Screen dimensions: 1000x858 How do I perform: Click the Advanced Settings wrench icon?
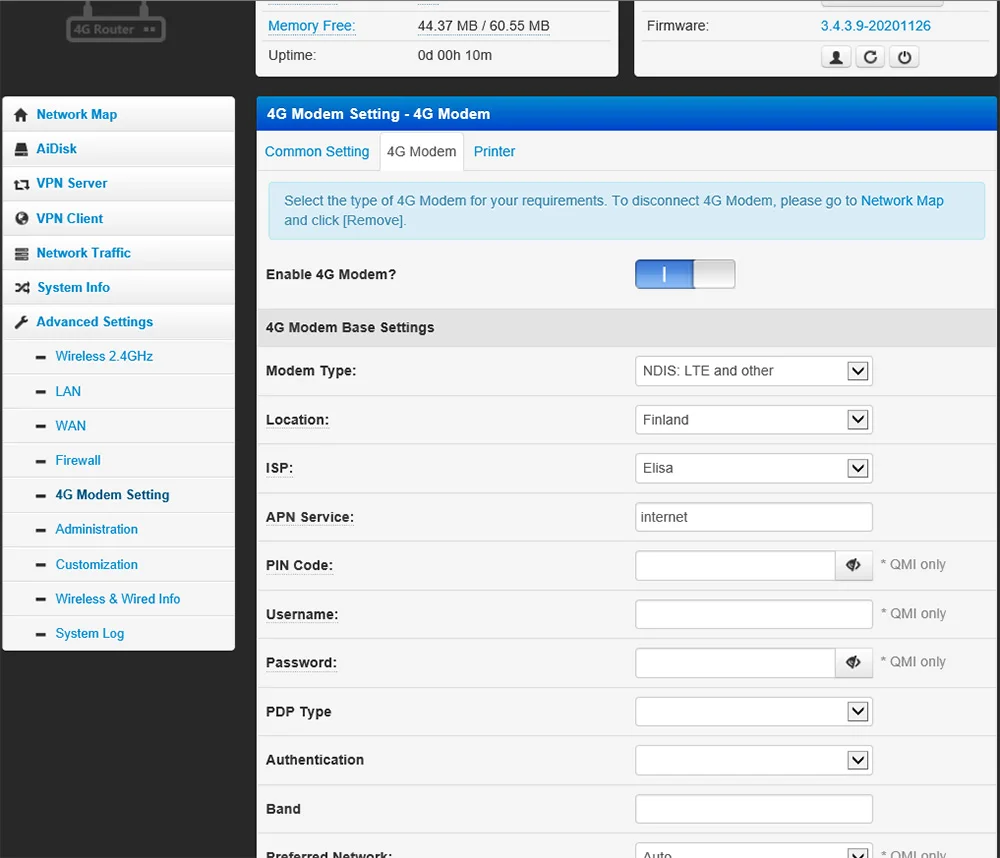[x=21, y=322]
